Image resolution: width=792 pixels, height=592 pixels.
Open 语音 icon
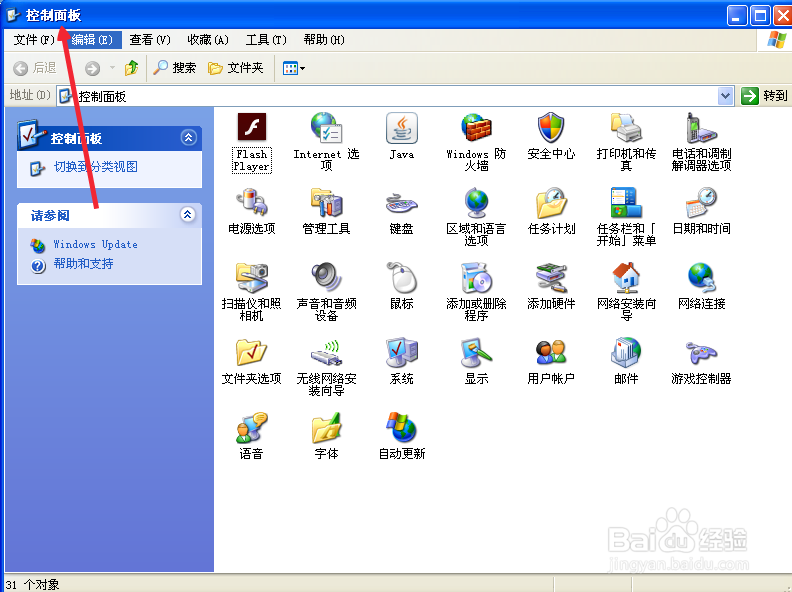(x=252, y=427)
